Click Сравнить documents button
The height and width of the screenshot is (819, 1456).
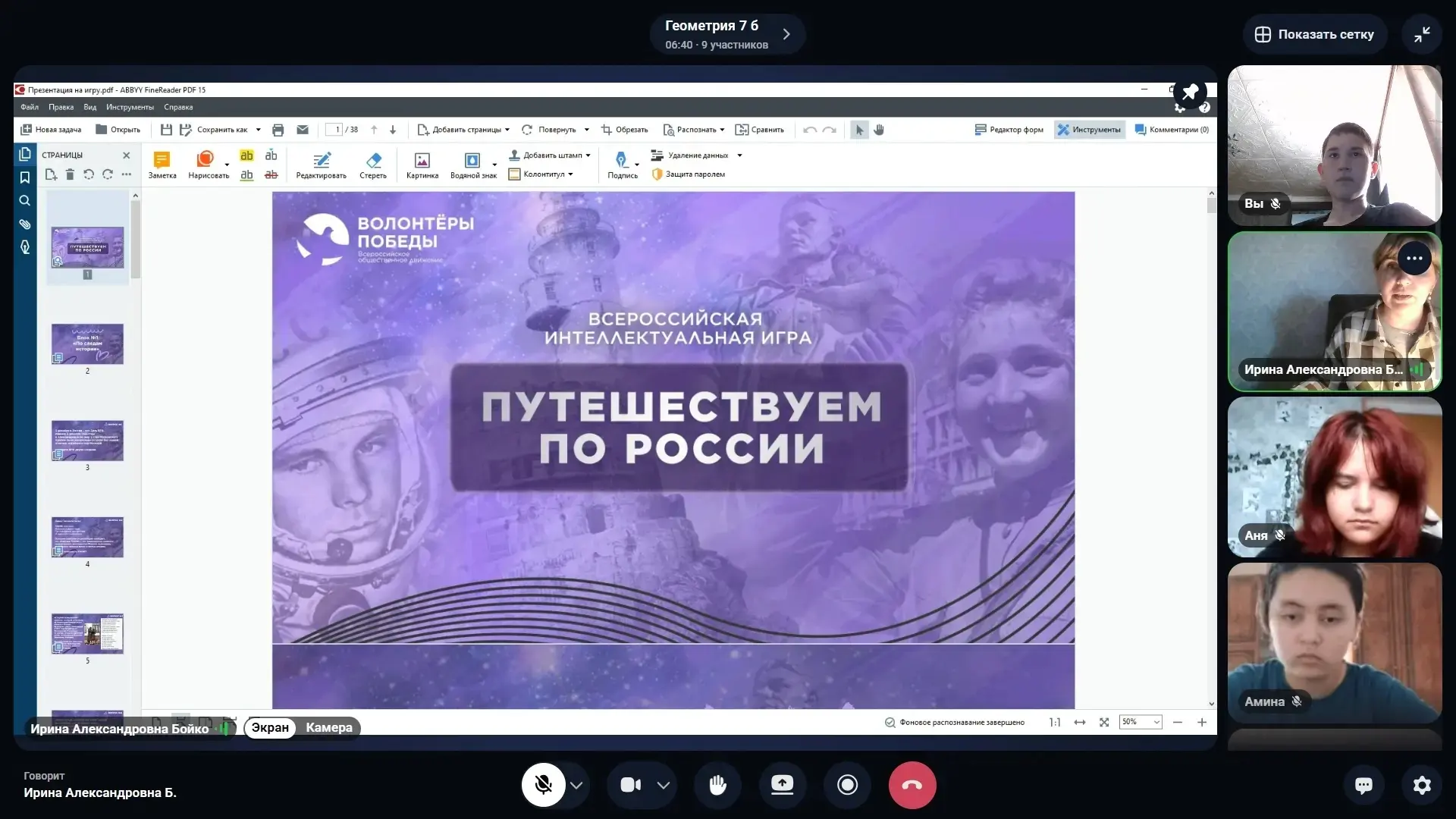click(760, 130)
